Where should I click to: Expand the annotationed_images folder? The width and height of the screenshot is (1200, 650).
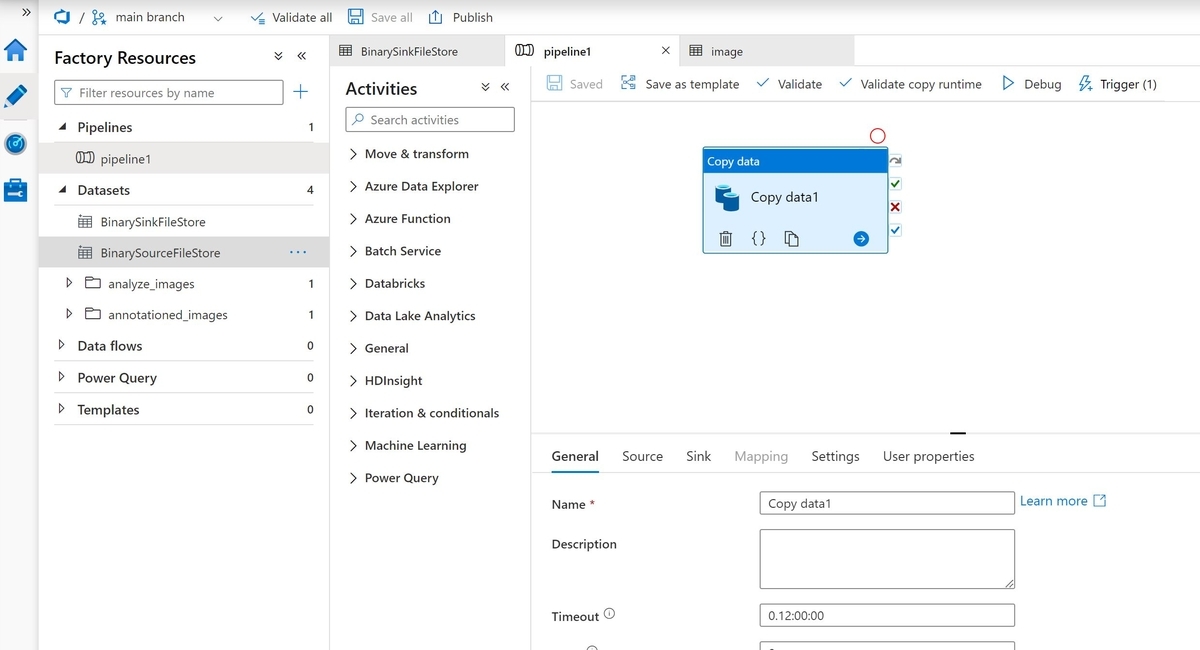(69, 314)
